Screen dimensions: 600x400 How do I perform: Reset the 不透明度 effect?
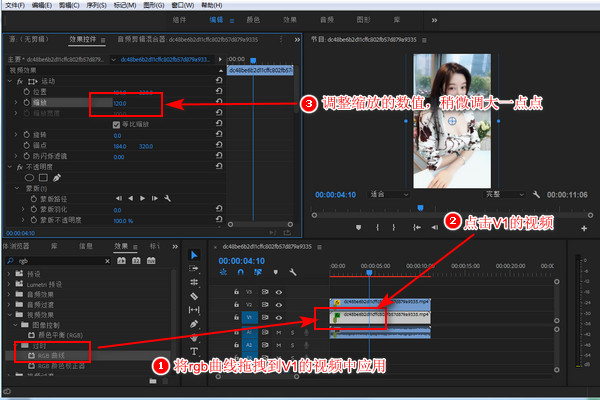219,166
